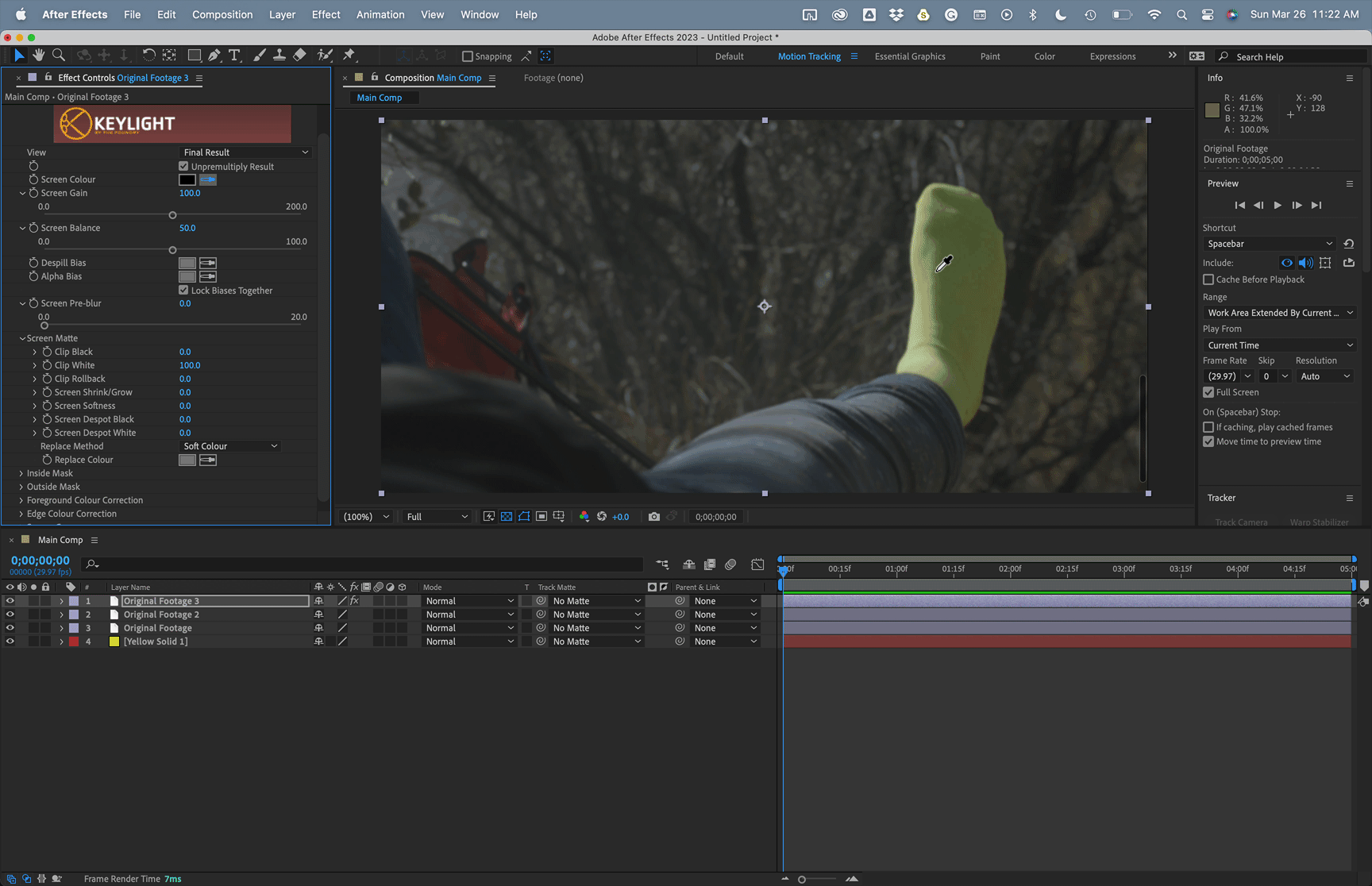The width and height of the screenshot is (1372, 886).
Task: Click Clip White value 100.0
Action: pyautogui.click(x=190, y=365)
